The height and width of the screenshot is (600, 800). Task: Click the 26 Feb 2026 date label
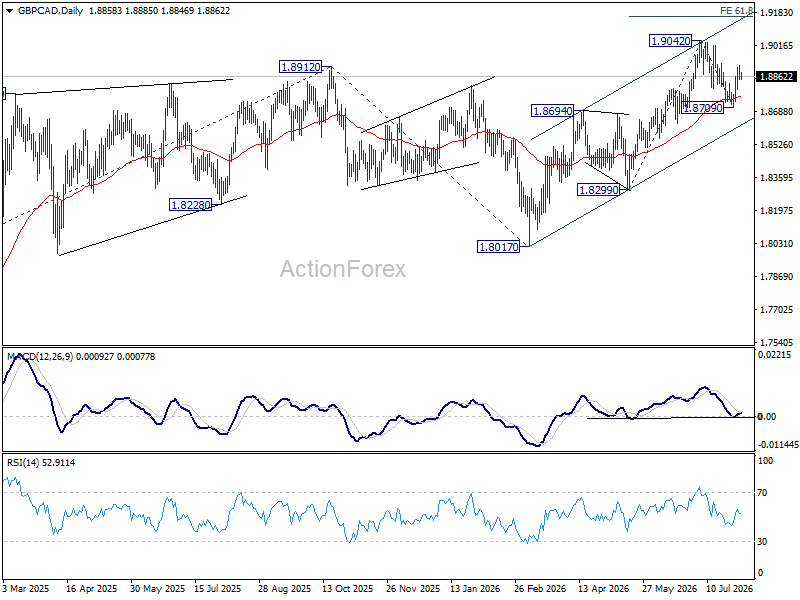(x=540, y=588)
